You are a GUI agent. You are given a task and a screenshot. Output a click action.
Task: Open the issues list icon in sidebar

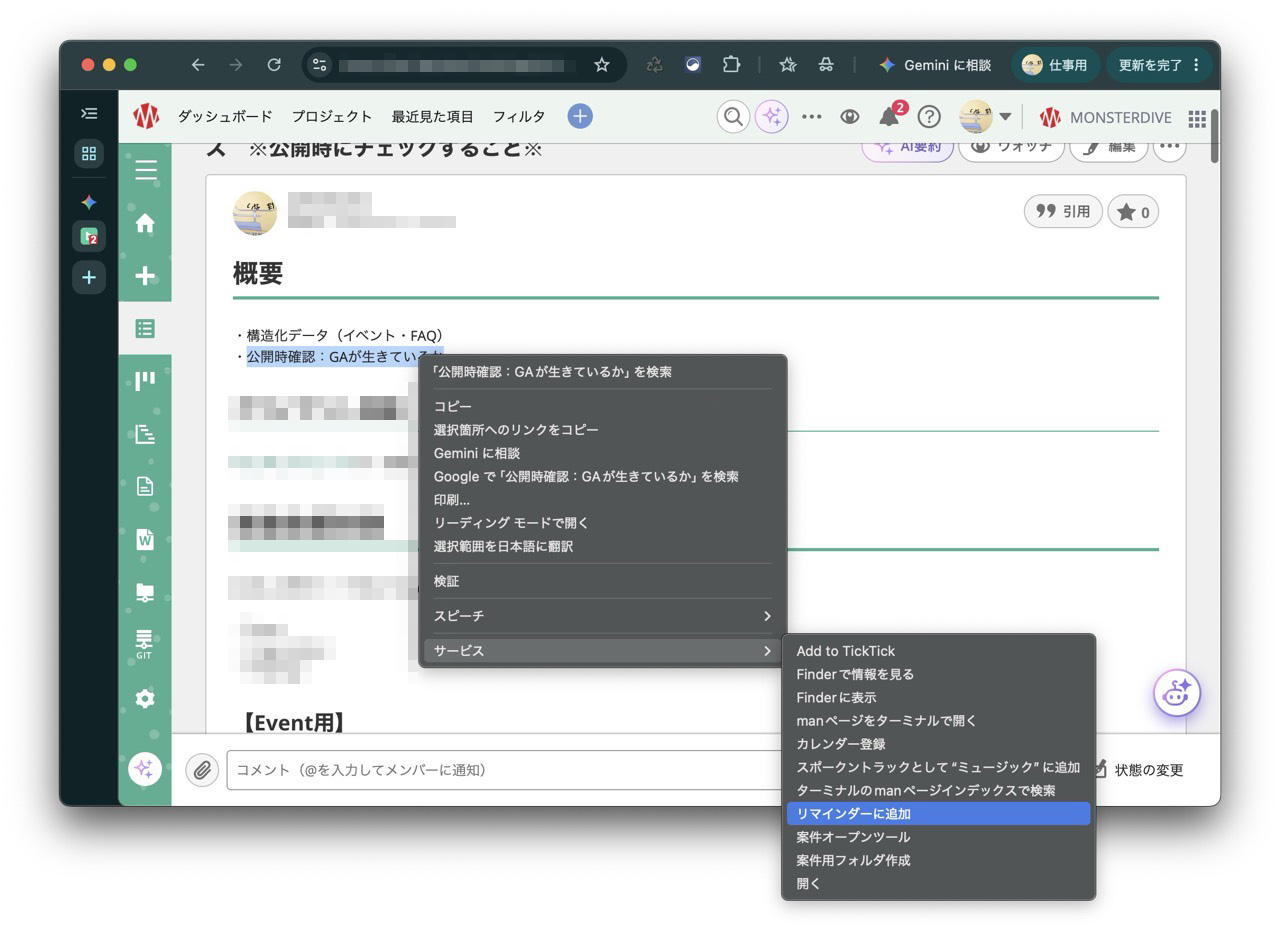point(145,328)
